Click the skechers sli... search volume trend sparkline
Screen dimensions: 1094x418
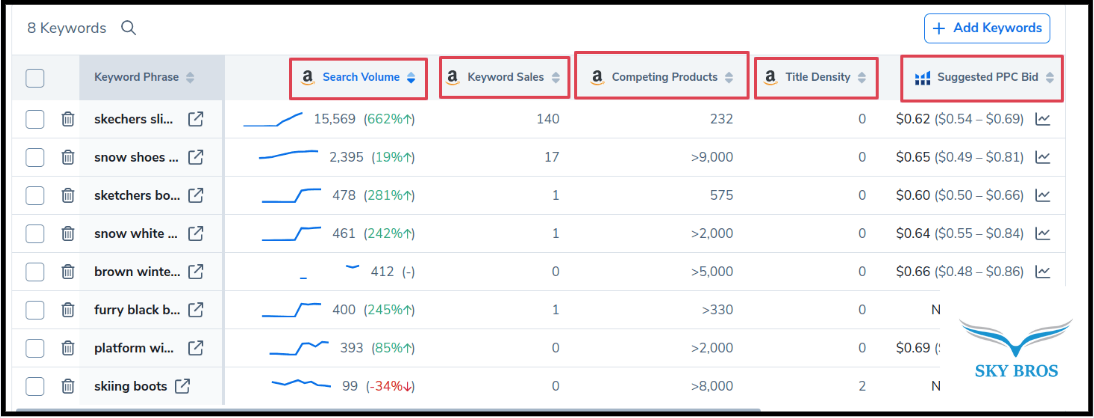(x=273, y=119)
